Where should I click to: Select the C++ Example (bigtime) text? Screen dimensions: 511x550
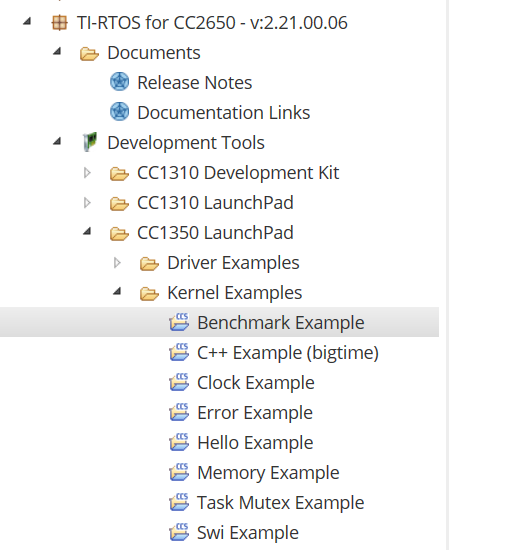coord(288,353)
